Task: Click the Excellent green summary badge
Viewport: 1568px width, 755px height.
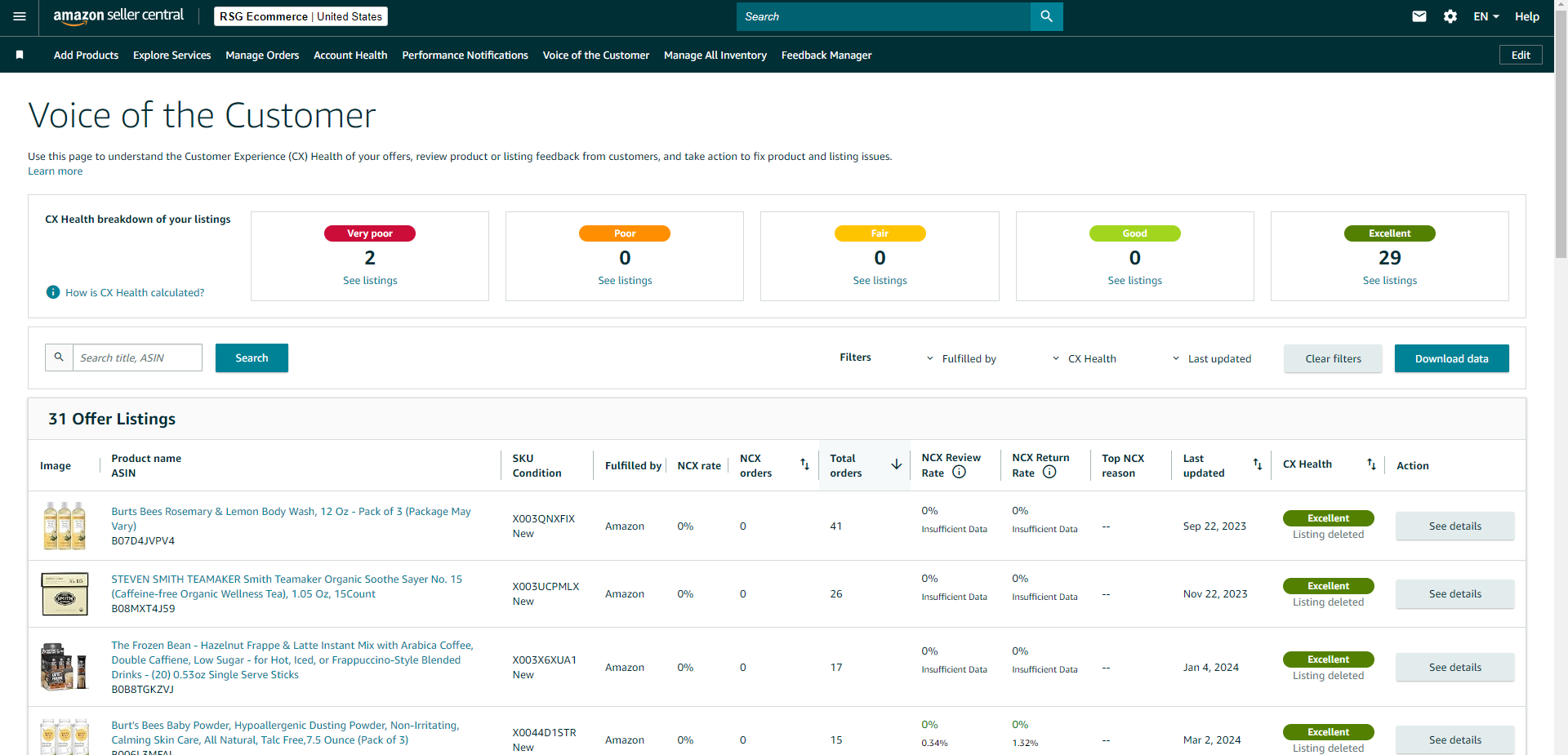Action: coord(1390,233)
